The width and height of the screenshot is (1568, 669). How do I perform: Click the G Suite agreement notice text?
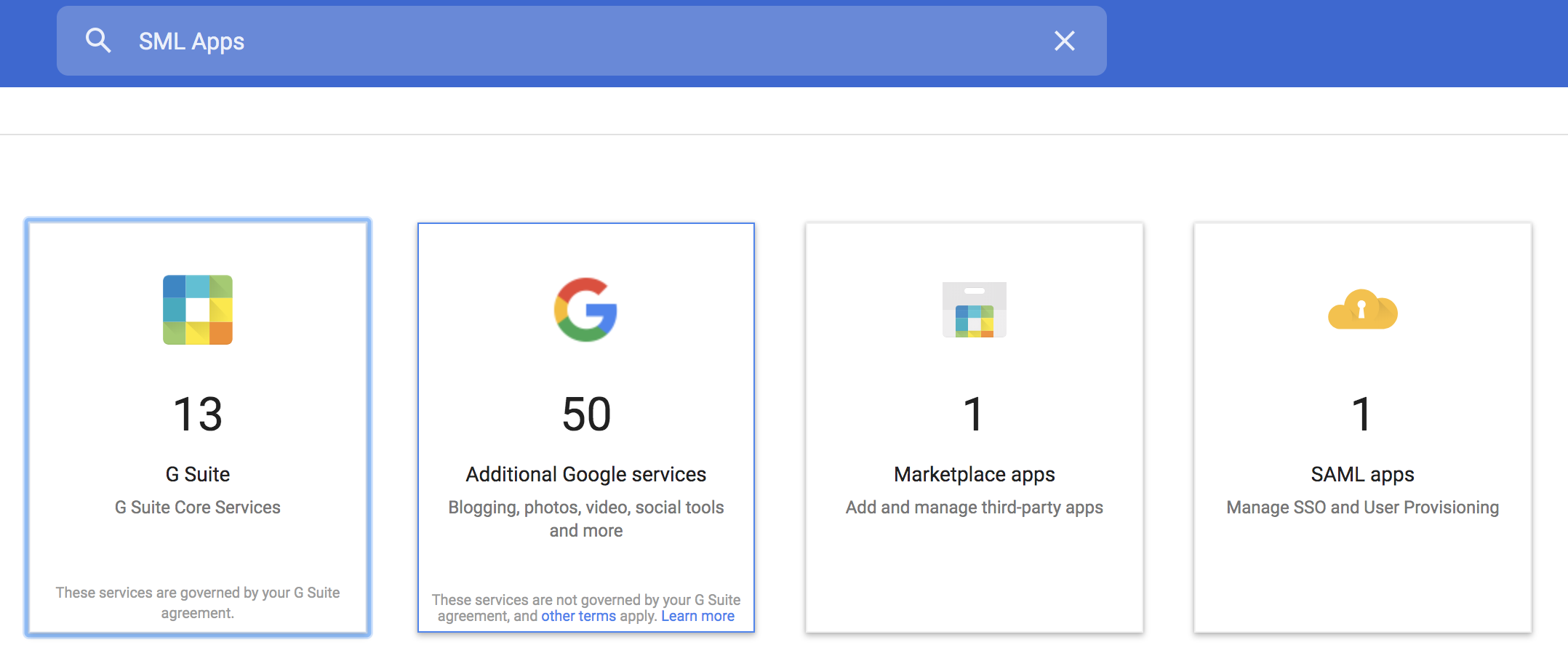(x=197, y=602)
